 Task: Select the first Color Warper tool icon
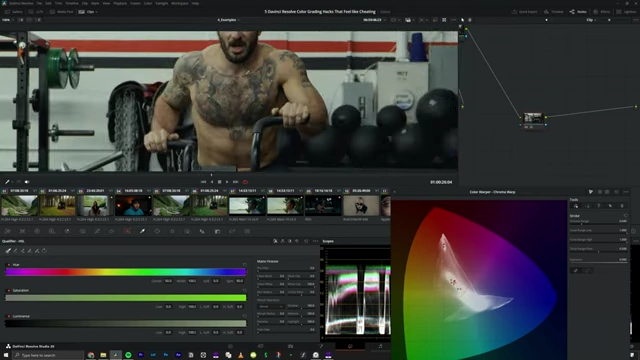576,206
